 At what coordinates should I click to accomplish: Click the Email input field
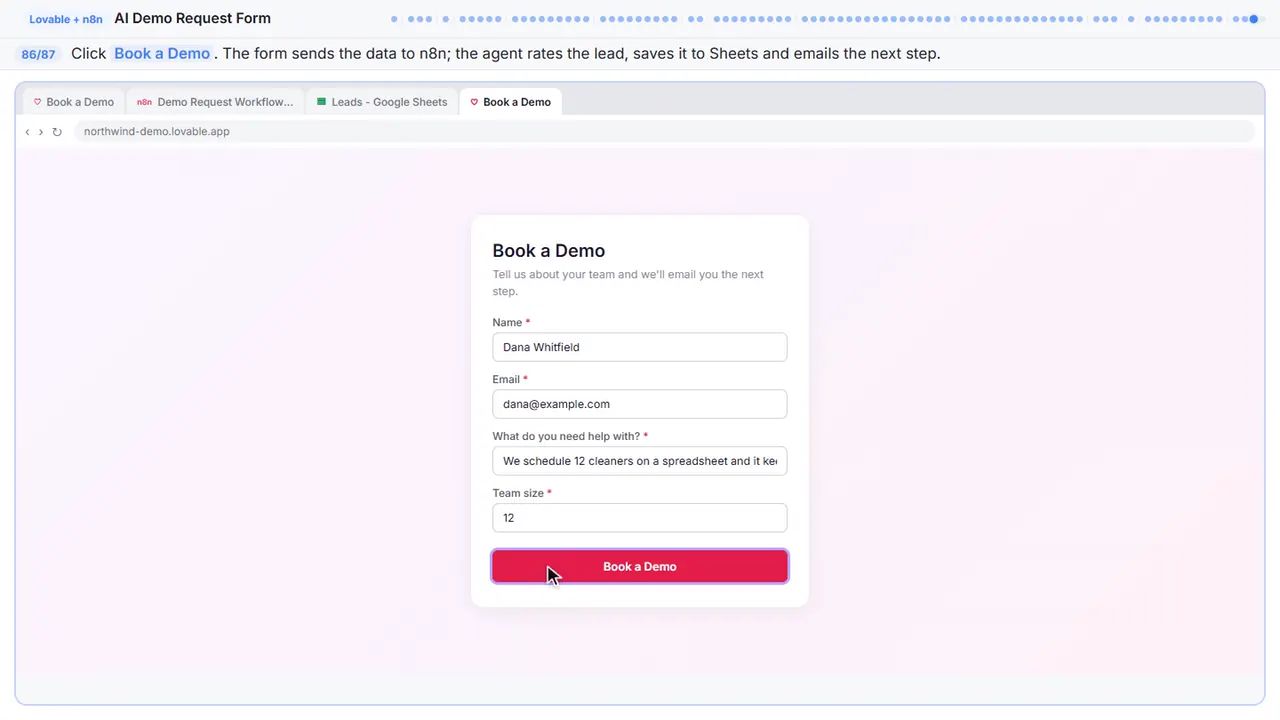640,404
